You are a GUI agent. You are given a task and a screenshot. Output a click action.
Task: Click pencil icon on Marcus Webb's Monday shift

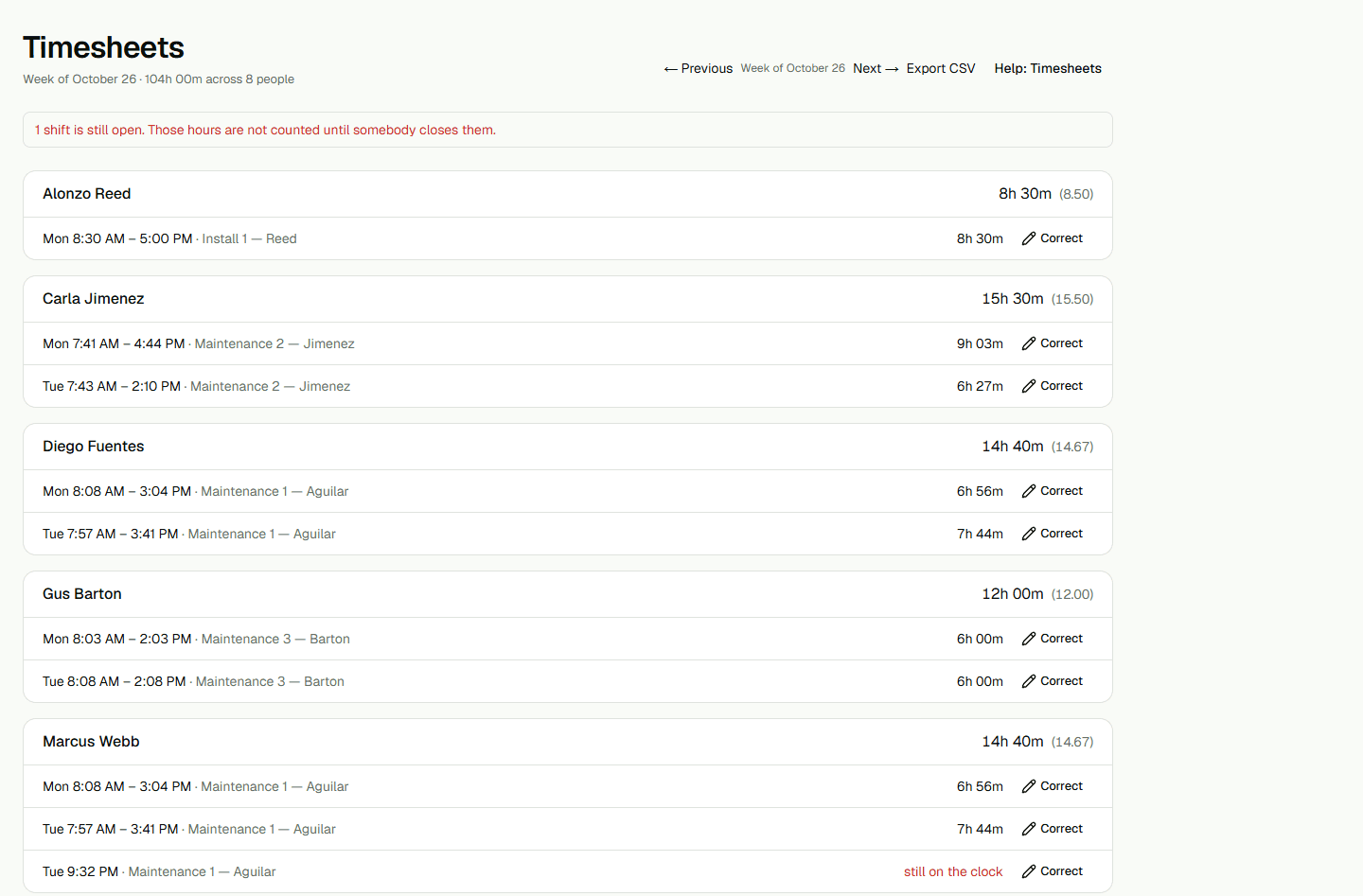pyautogui.click(x=1029, y=786)
